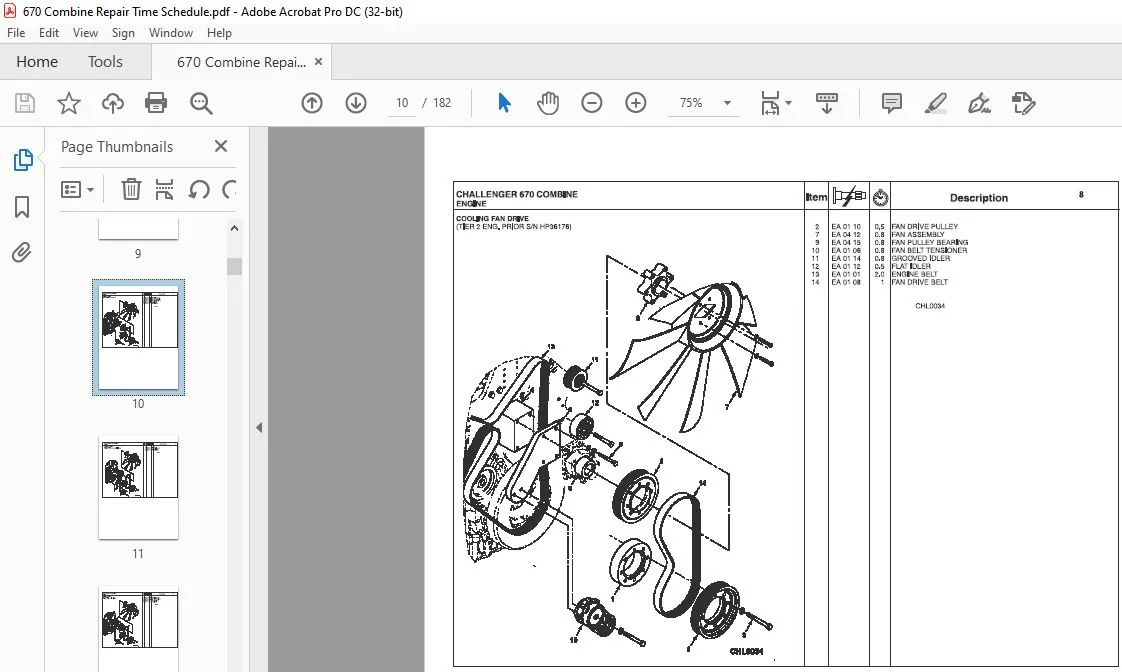
Task: Go to next page arrow
Action: pyautogui.click(x=356, y=103)
